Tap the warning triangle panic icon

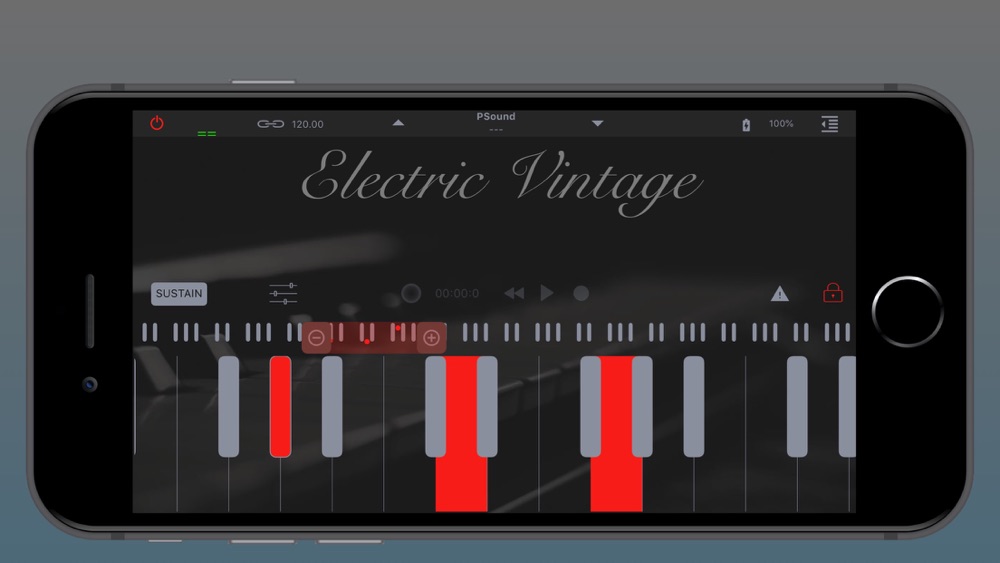pos(779,293)
